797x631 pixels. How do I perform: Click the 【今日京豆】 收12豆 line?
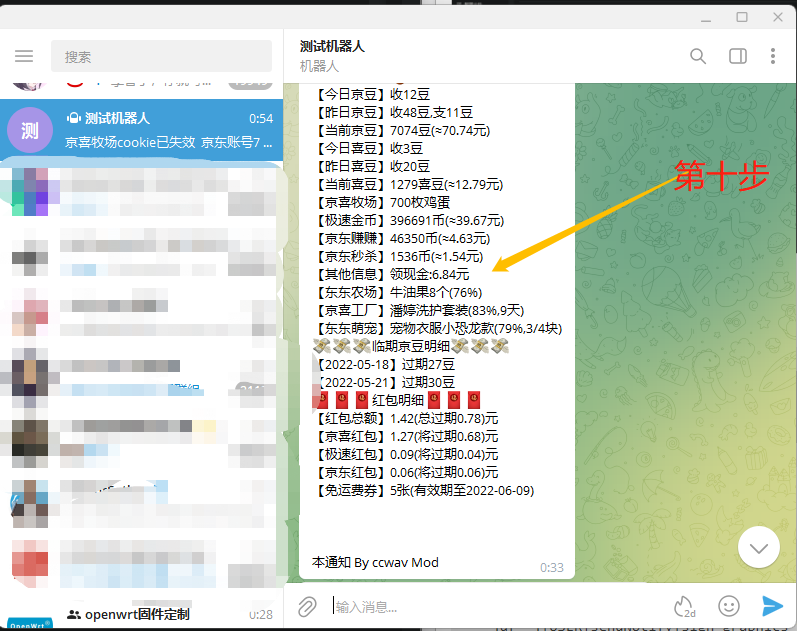point(373,95)
